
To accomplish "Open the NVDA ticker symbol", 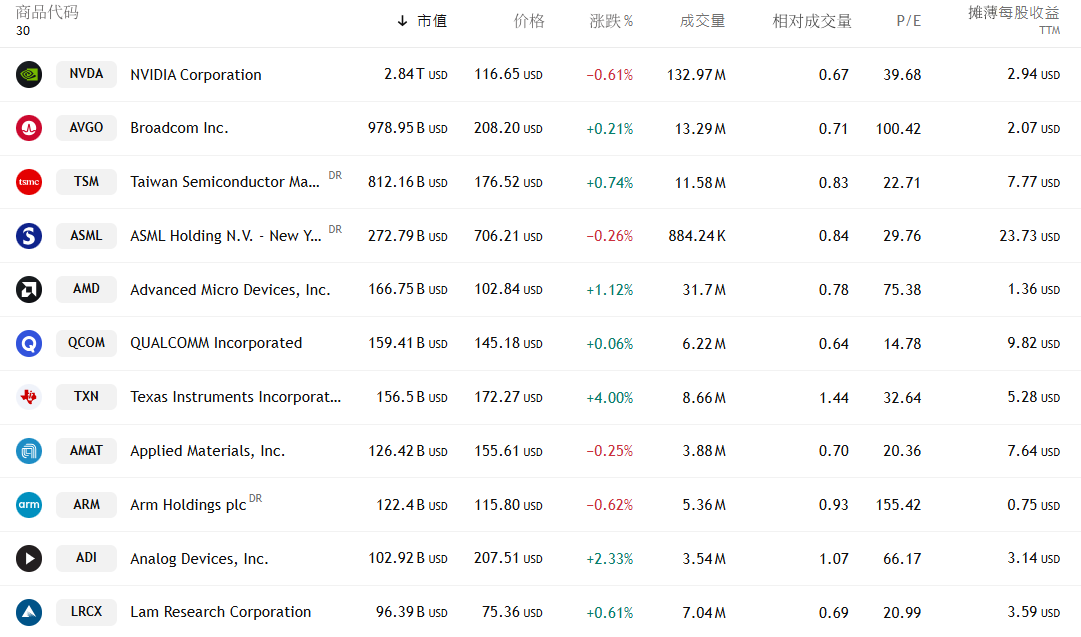I will point(86,74).
